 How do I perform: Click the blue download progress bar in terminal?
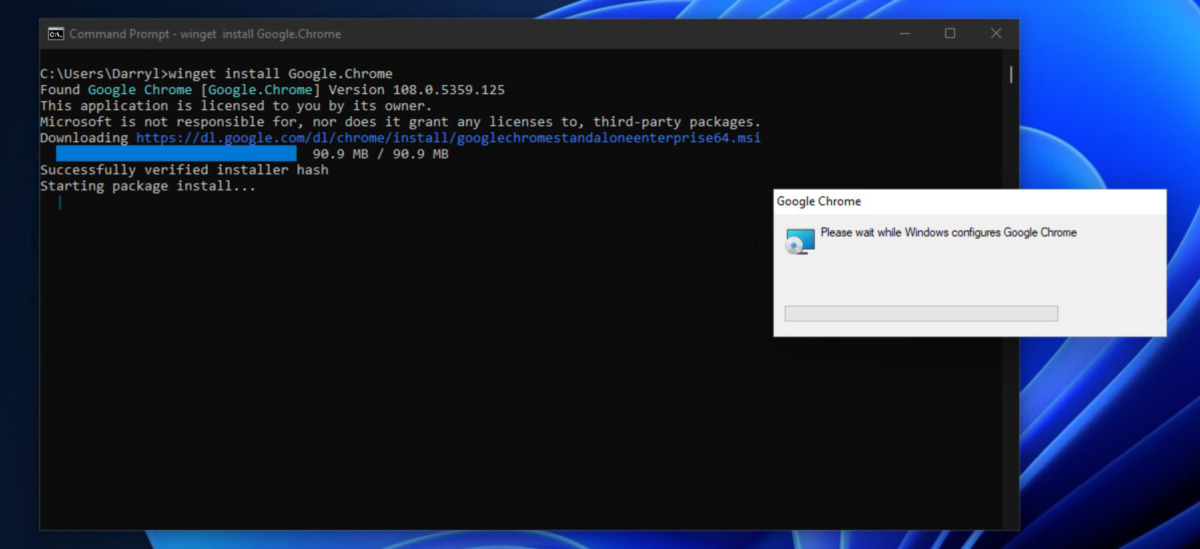click(x=176, y=154)
